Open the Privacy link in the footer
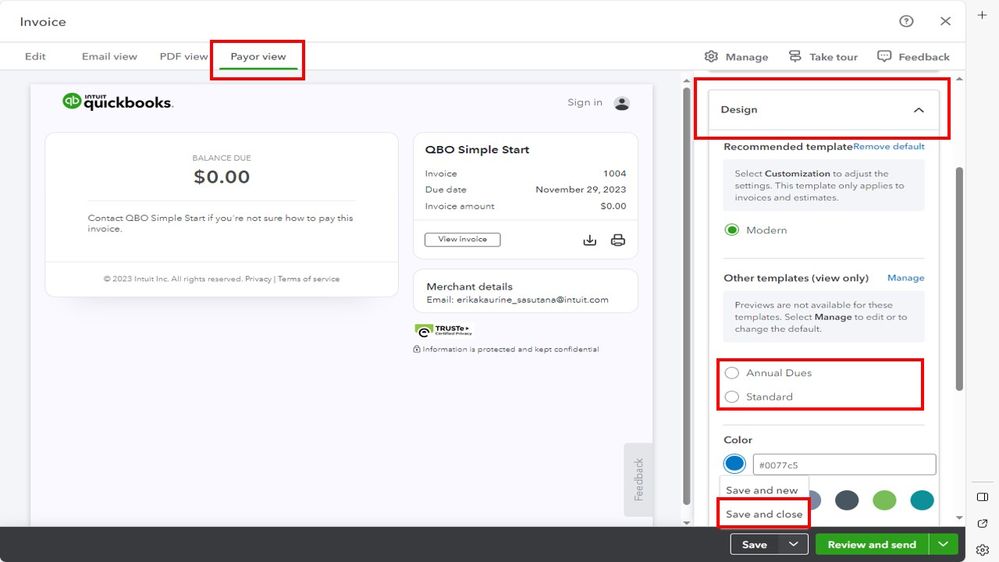 coord(258,278)
